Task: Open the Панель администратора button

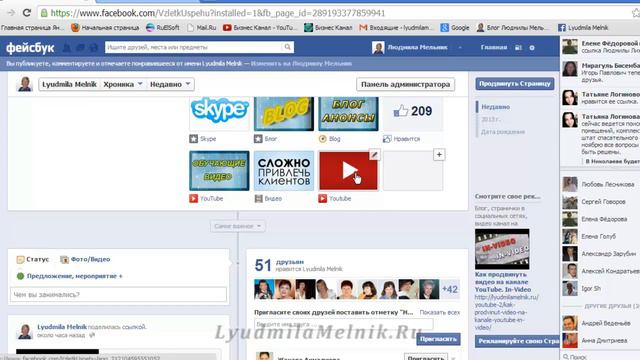Action: coord(405,84)
